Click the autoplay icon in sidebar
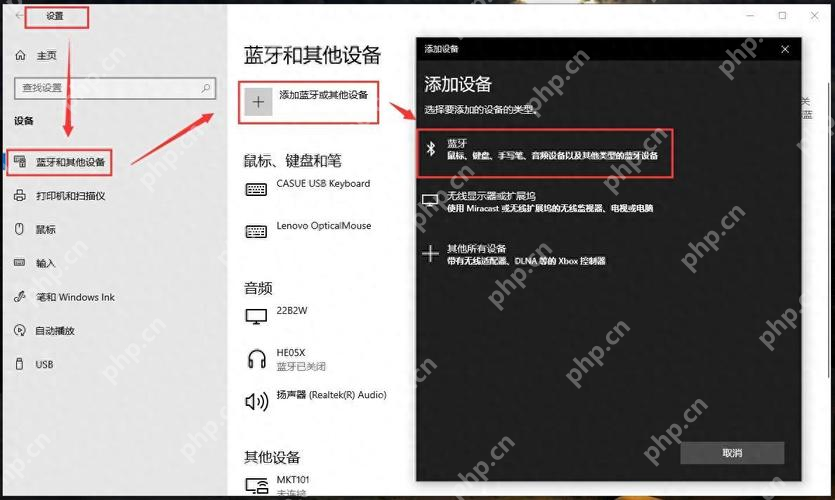Viewport: 835px width, 500px height. pyautogui.click(x=20, y=330)
